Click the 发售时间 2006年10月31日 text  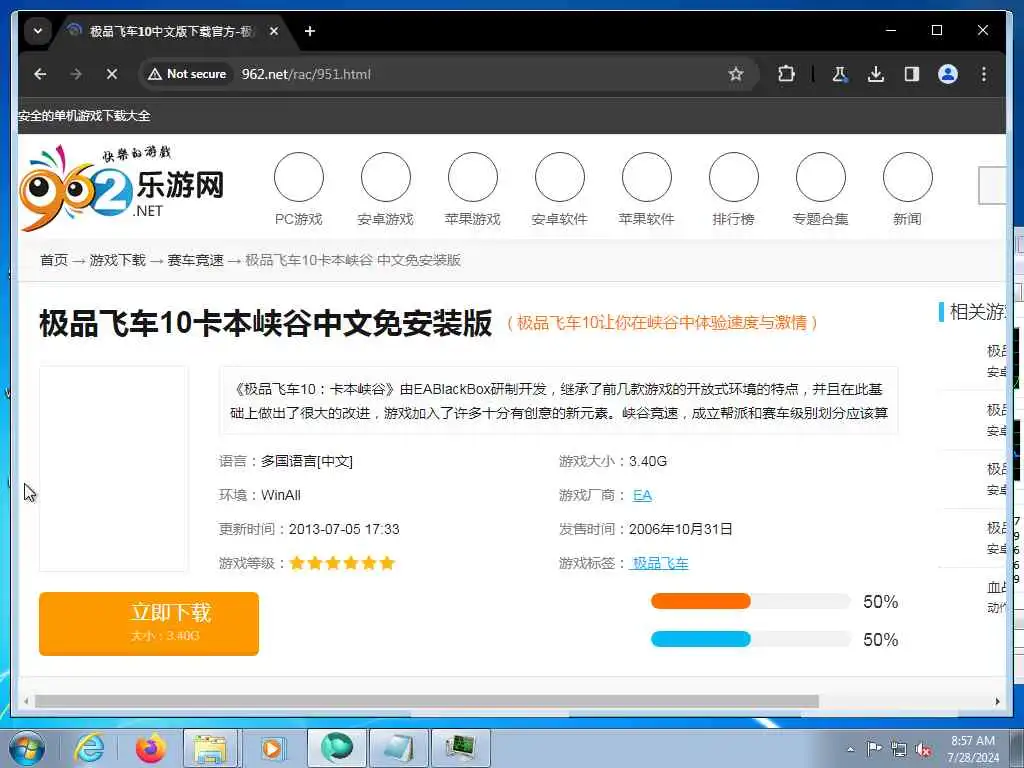click(645, 529)
